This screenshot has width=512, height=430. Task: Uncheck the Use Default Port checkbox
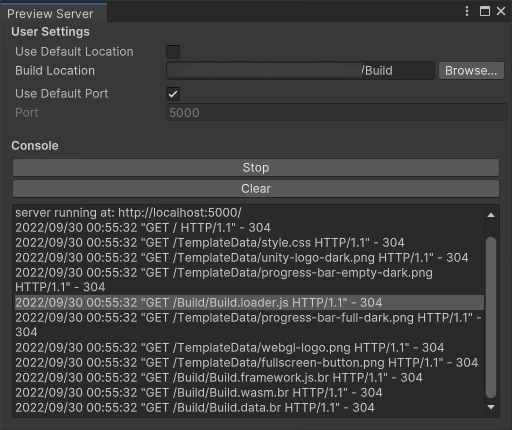[173, 94]
